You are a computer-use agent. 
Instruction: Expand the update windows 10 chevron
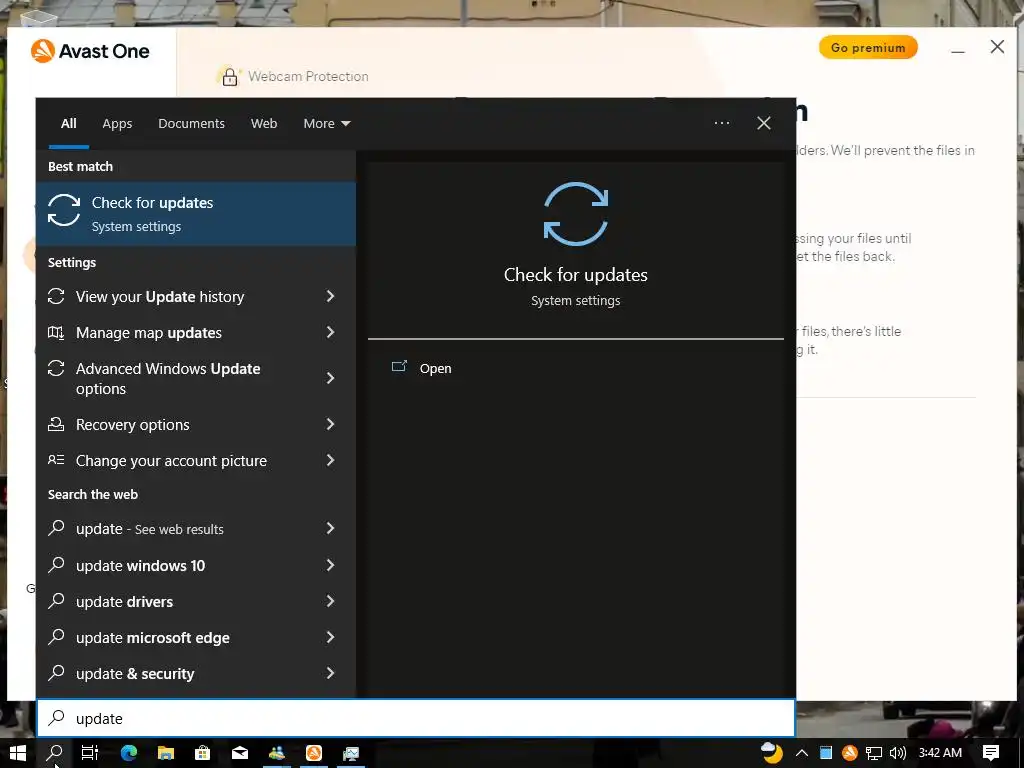[x=330, y=565]
